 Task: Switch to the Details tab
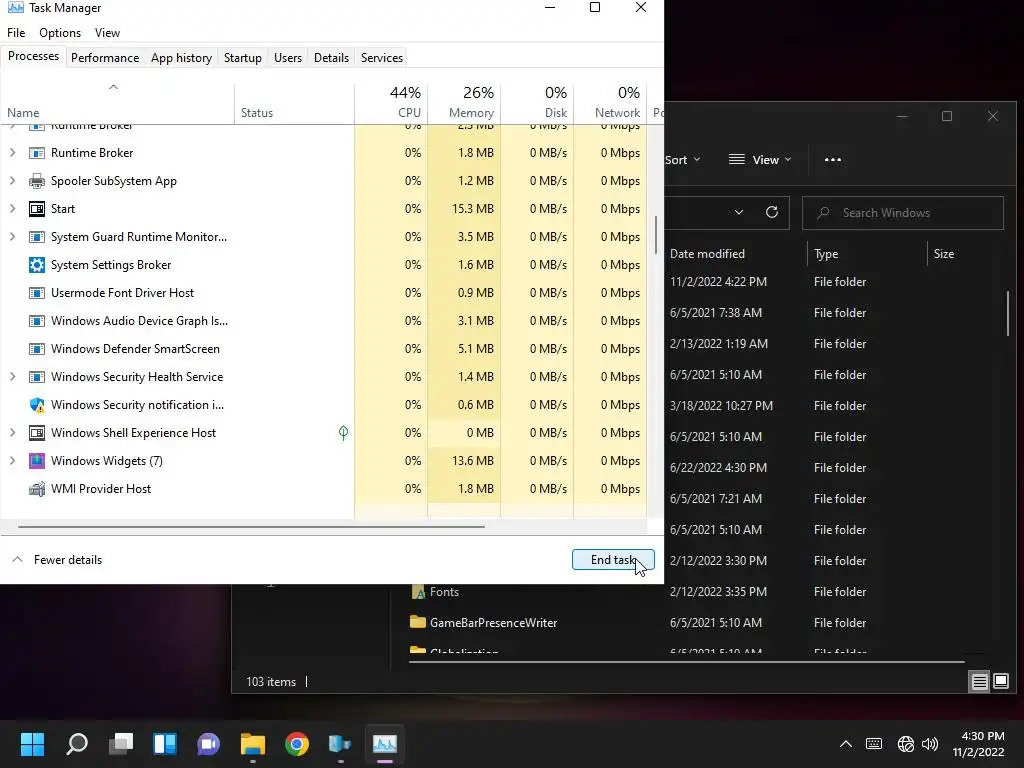(331, 57)
